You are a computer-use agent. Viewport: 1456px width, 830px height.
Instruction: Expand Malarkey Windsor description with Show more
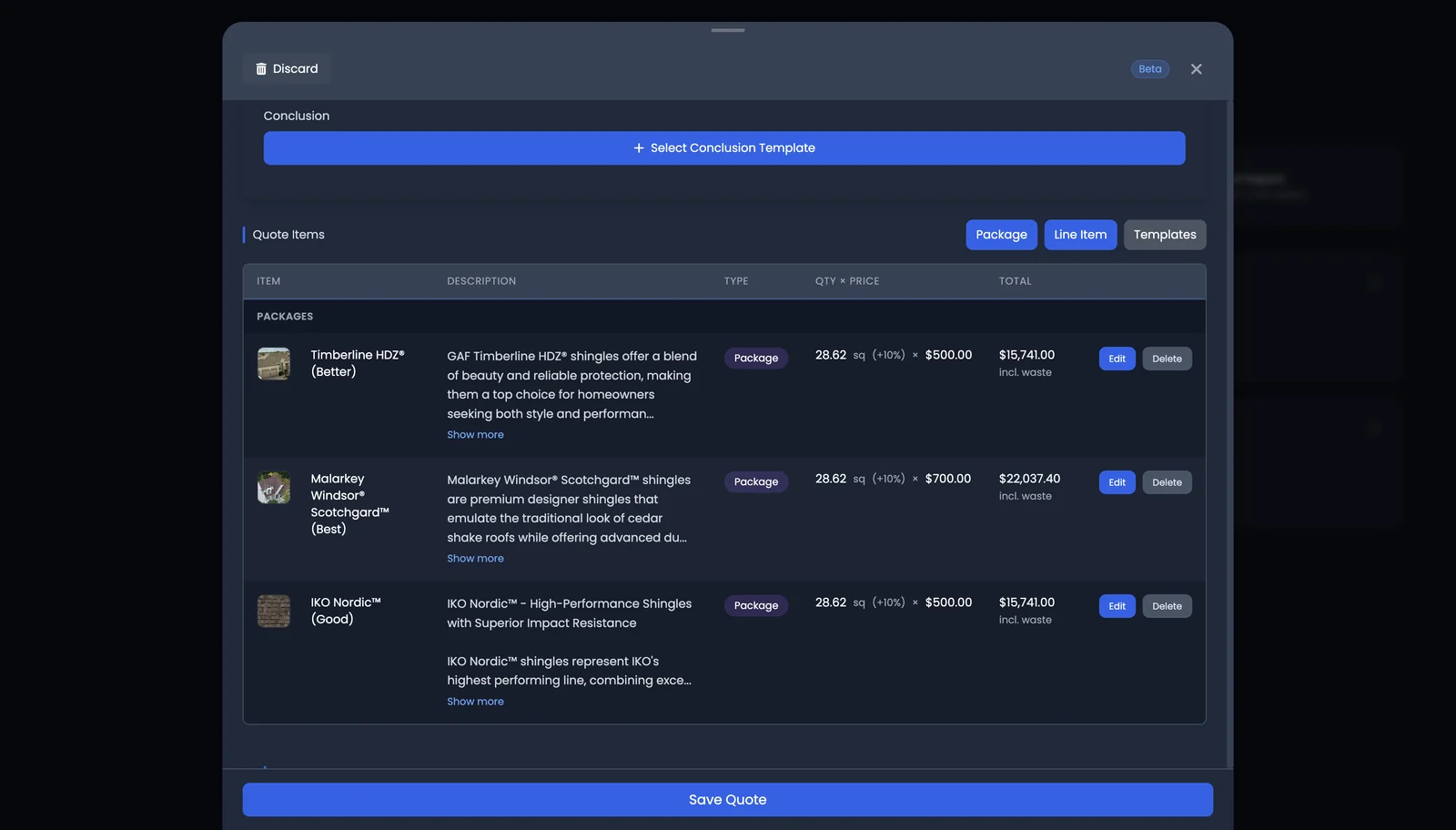pyautogui.click(x=475, y=559)
